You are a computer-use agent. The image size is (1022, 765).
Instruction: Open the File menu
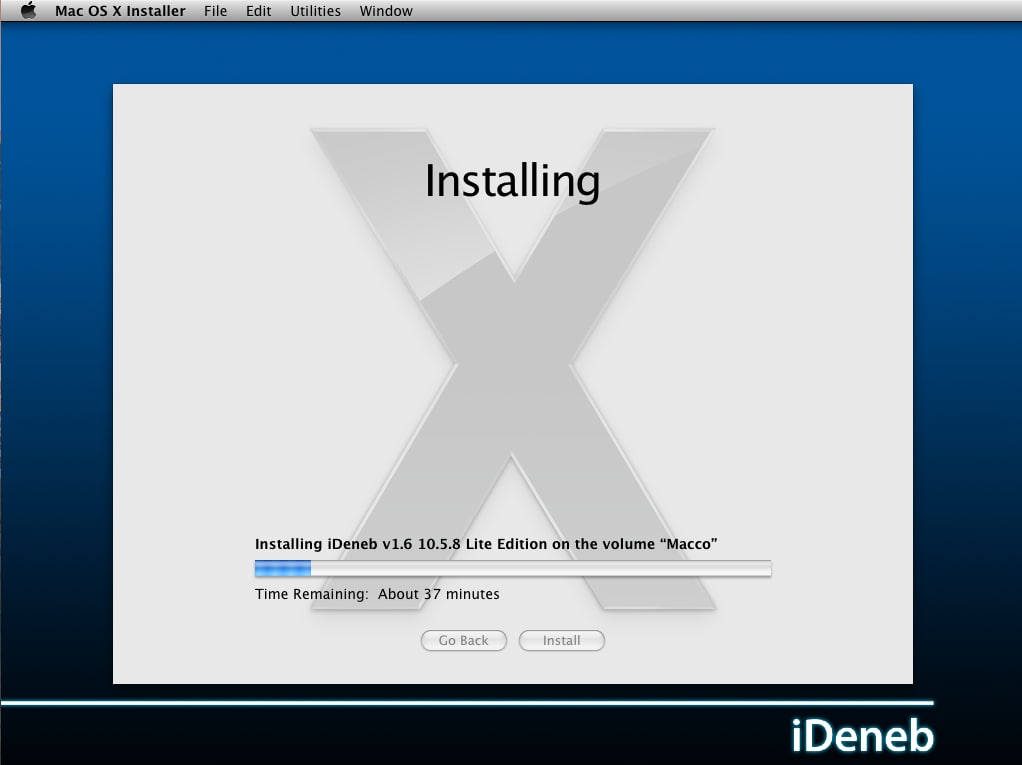(x=215, y=11)
